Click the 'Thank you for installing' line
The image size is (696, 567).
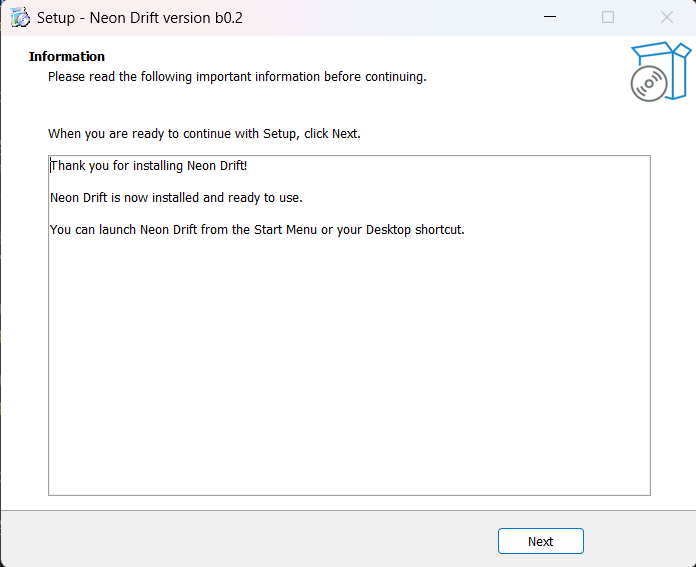(x=149, y=165)
